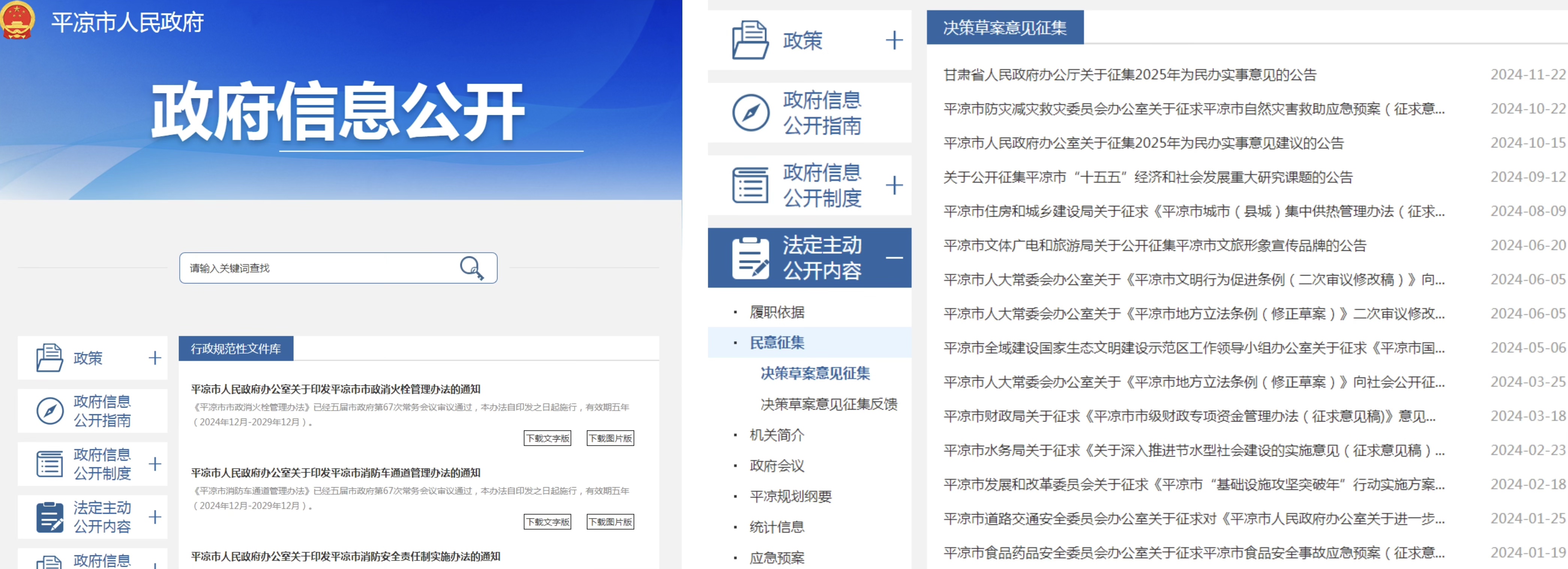The height and width of the screenshot is (569, 1568).
Task: Open 履职依据 in the sidebar submenu
Action: pyautogui.click(x=777, y=312)
